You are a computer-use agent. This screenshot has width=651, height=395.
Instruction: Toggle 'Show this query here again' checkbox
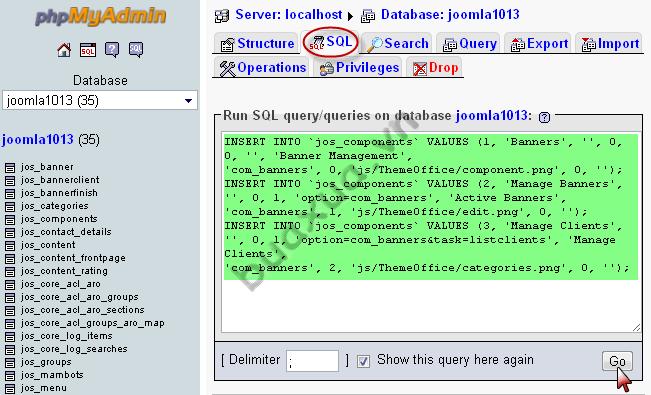point(363,361)
